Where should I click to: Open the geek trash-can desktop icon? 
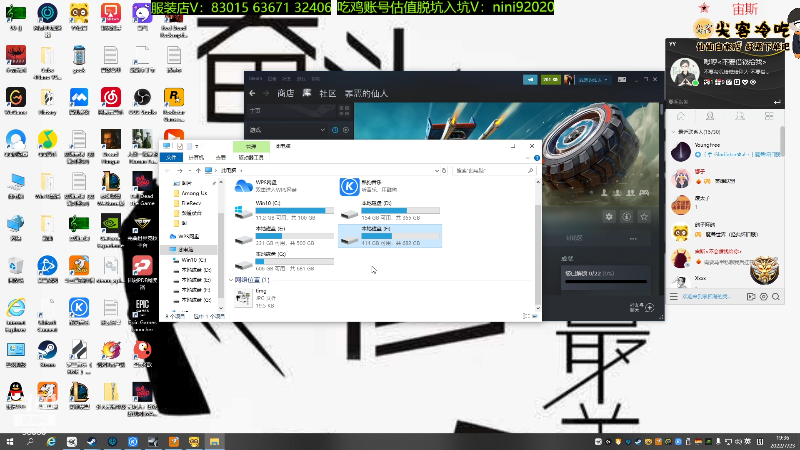(x=79, y=59)
